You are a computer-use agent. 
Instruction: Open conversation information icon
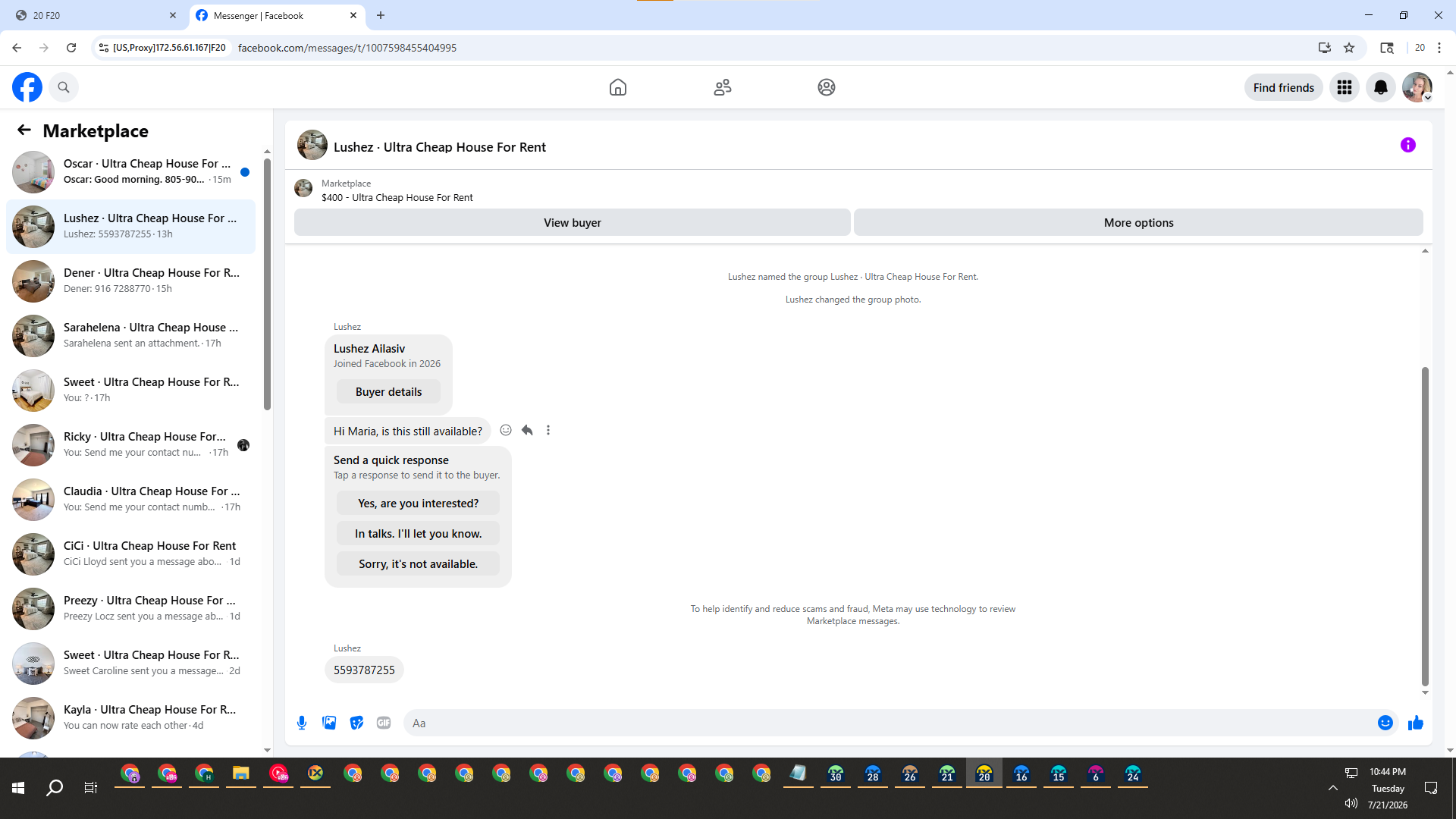tap(1408, 145)
